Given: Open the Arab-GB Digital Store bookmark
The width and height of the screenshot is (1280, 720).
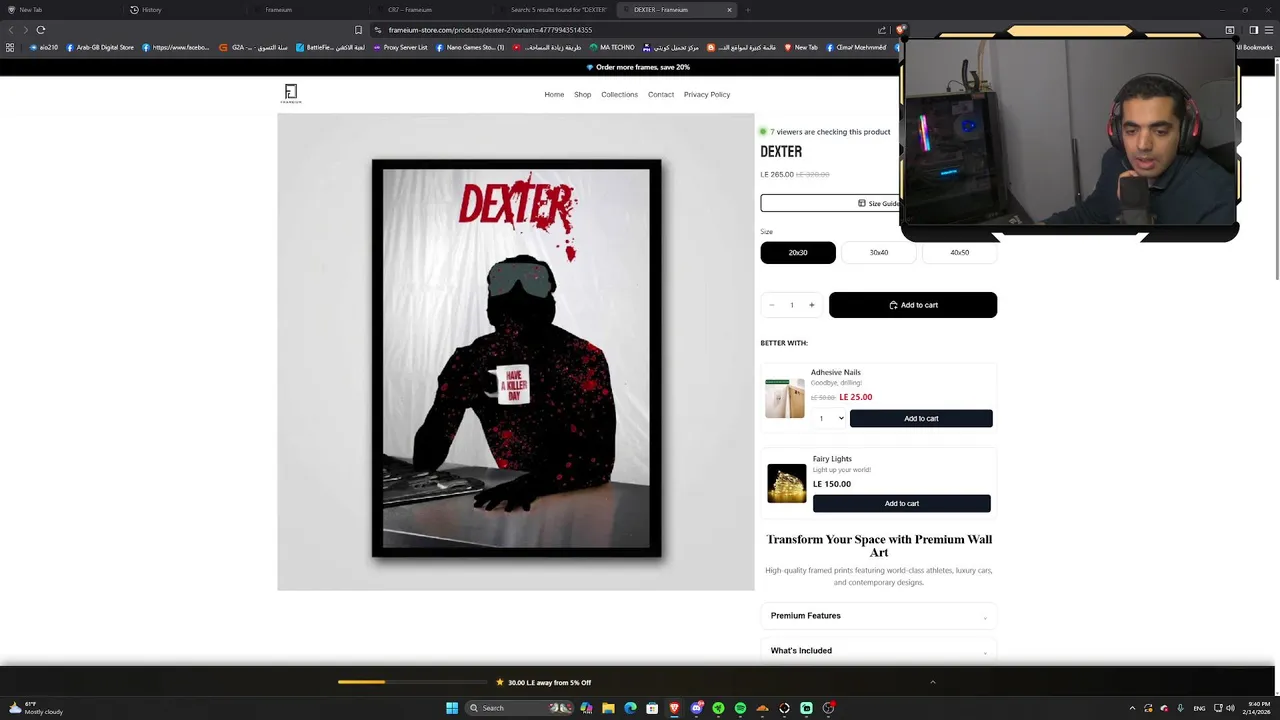Looking at the screenshot, I should 99,47.
